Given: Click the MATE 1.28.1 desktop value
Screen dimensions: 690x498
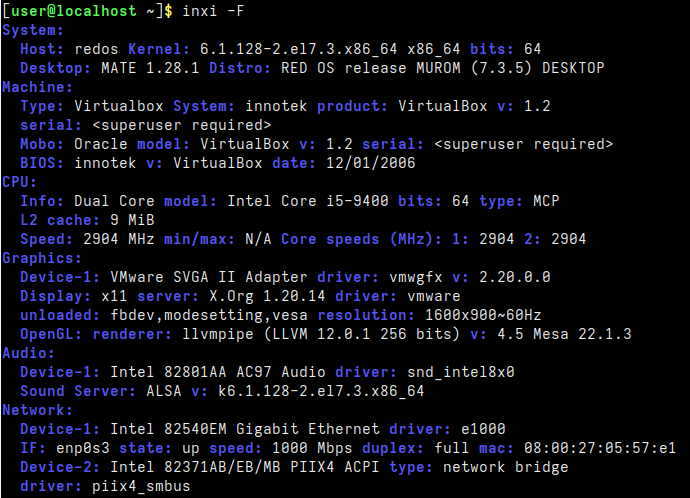Looking at the screenshot, I should point(150,68).
